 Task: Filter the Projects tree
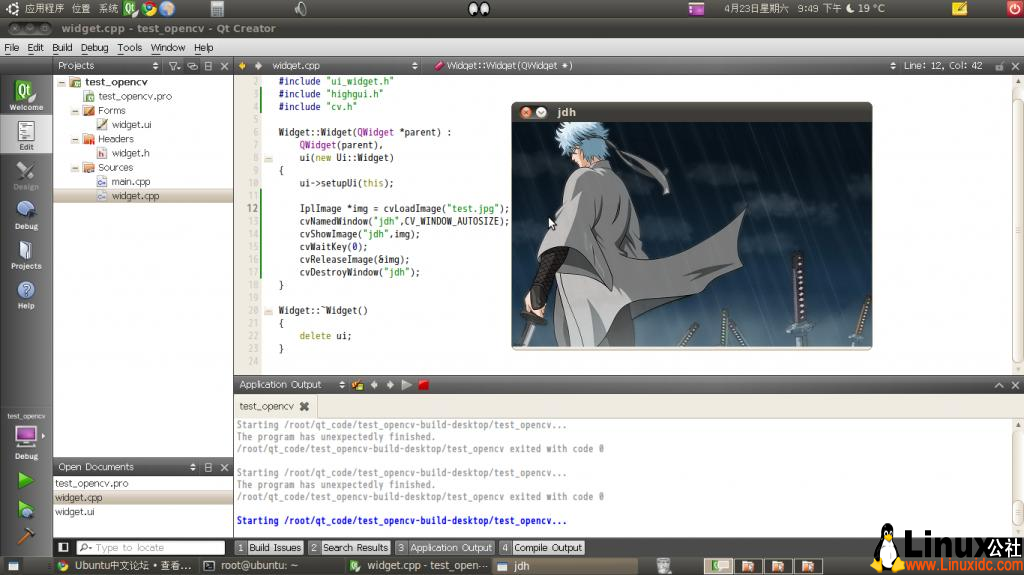(174, 66)
